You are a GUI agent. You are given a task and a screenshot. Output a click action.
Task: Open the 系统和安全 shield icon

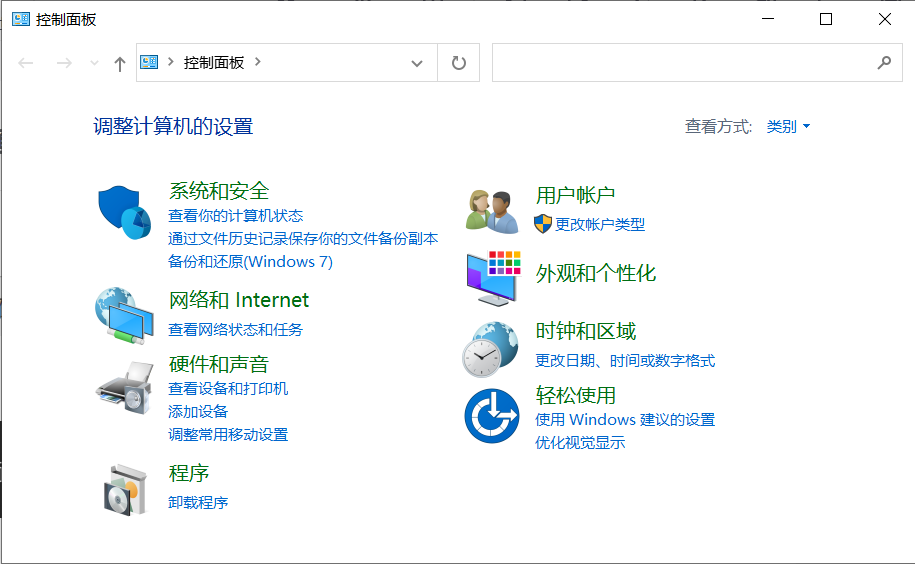(124, 212)
